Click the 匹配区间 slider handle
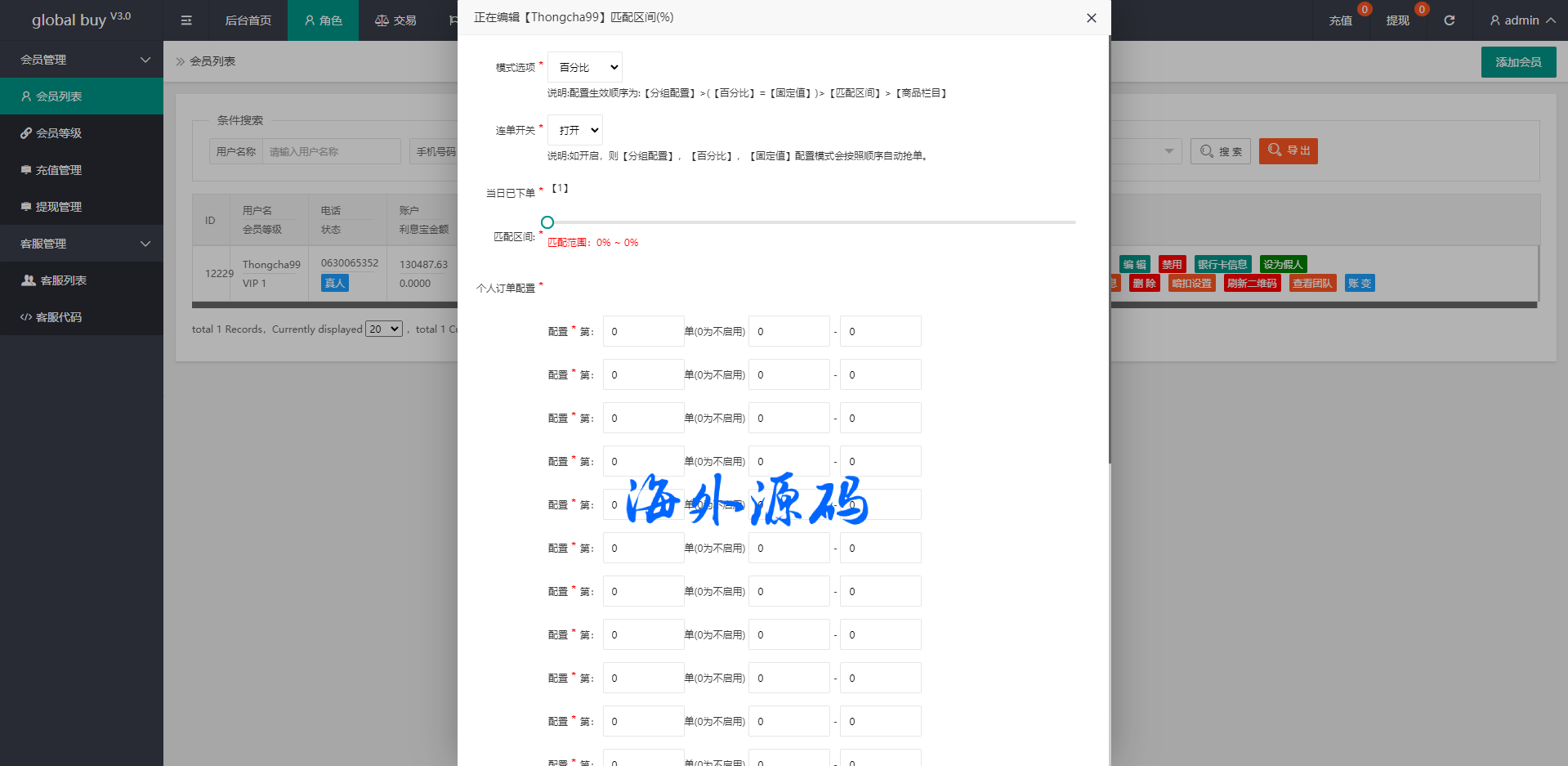 pos(547,222)
